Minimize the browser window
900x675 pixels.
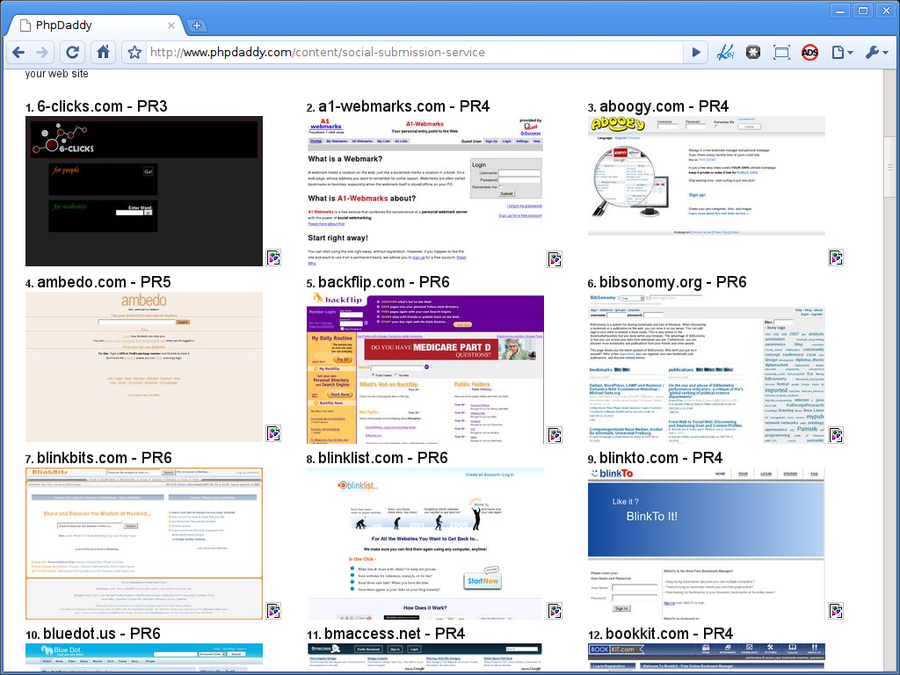point(840,10)
